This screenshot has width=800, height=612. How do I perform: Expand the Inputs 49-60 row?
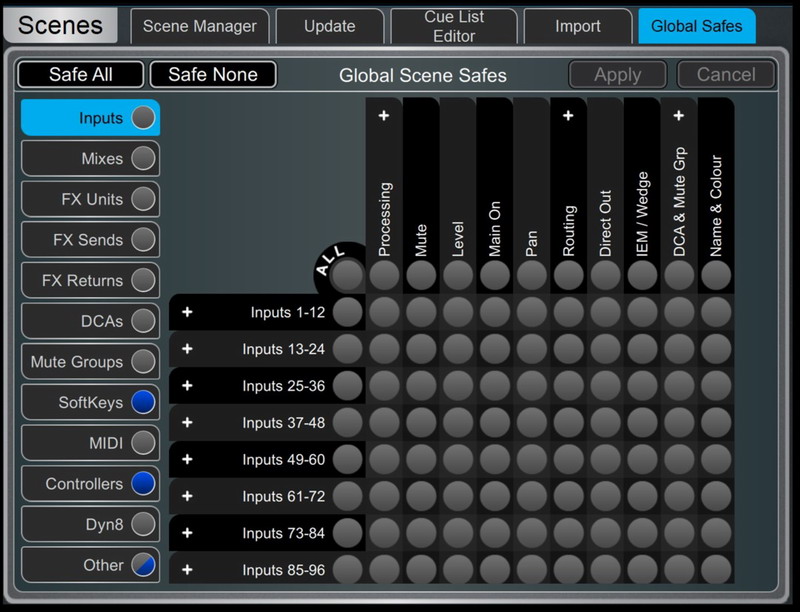tap(187, 459)
